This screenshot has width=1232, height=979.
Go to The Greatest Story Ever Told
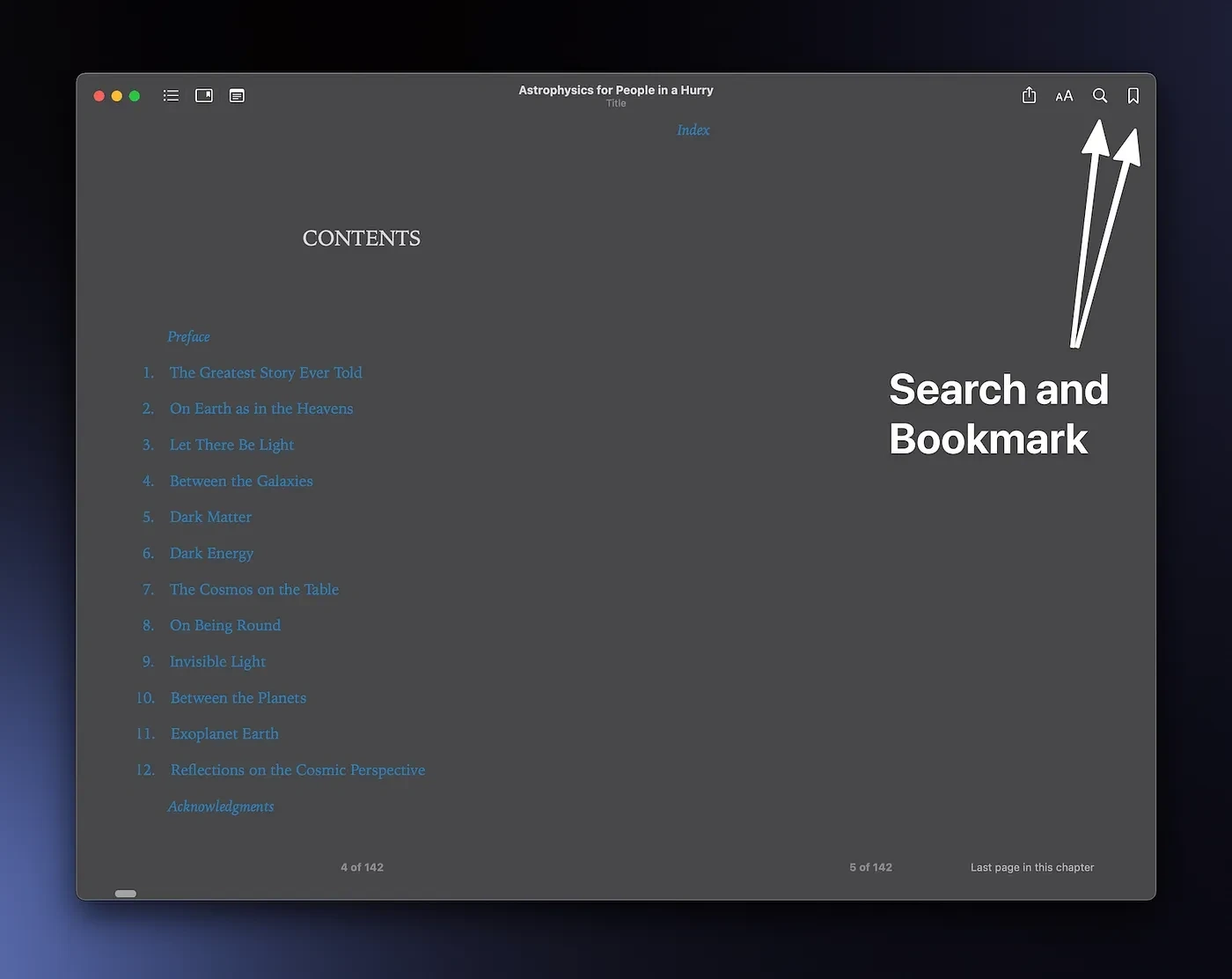click(266, 372)
